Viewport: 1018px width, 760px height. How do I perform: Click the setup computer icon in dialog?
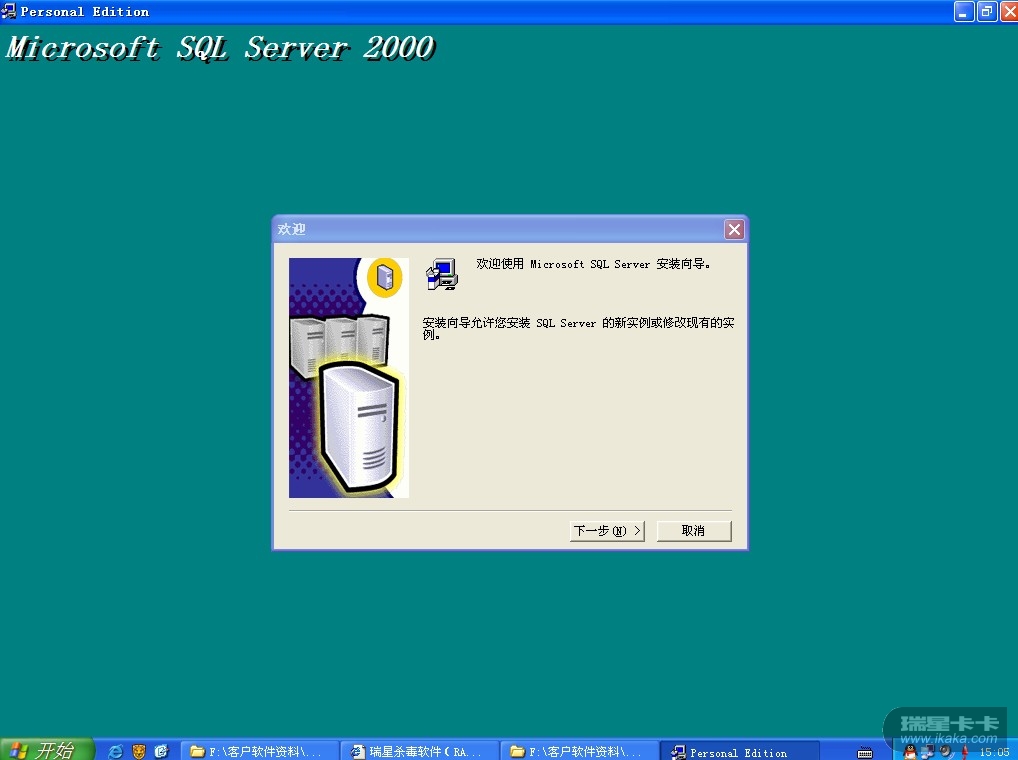[x=442, y=274]
